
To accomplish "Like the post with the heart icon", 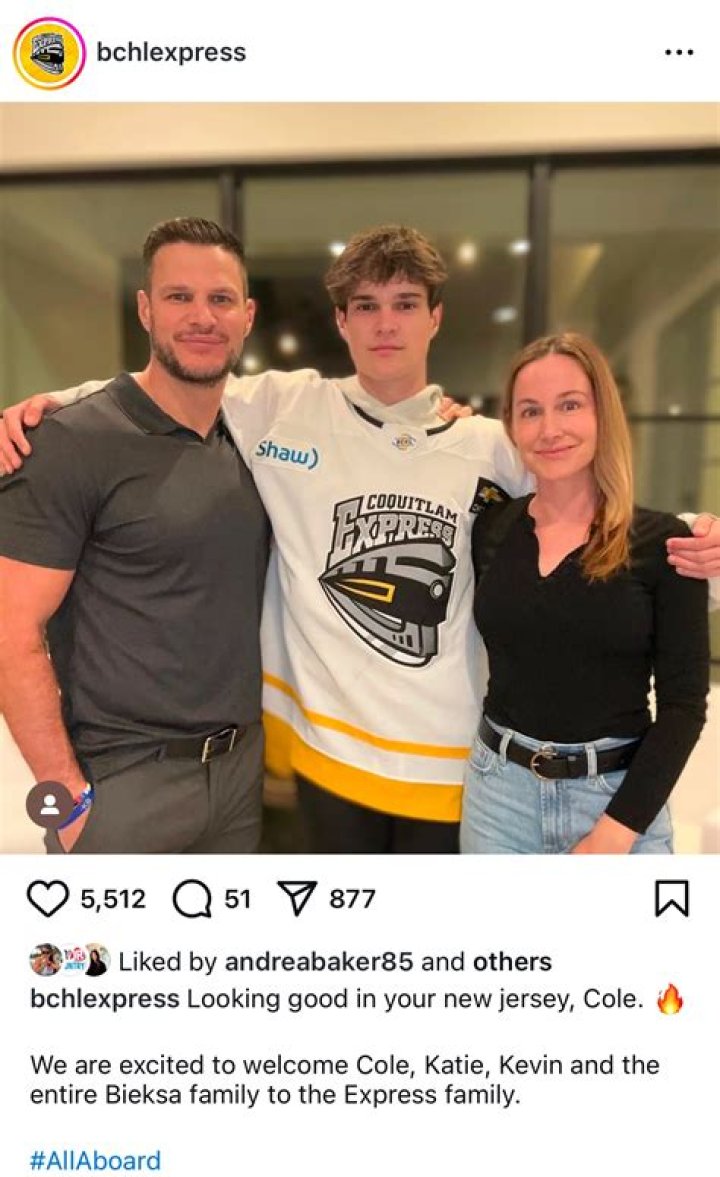I will pyautogui.click(x=47, y=899).
